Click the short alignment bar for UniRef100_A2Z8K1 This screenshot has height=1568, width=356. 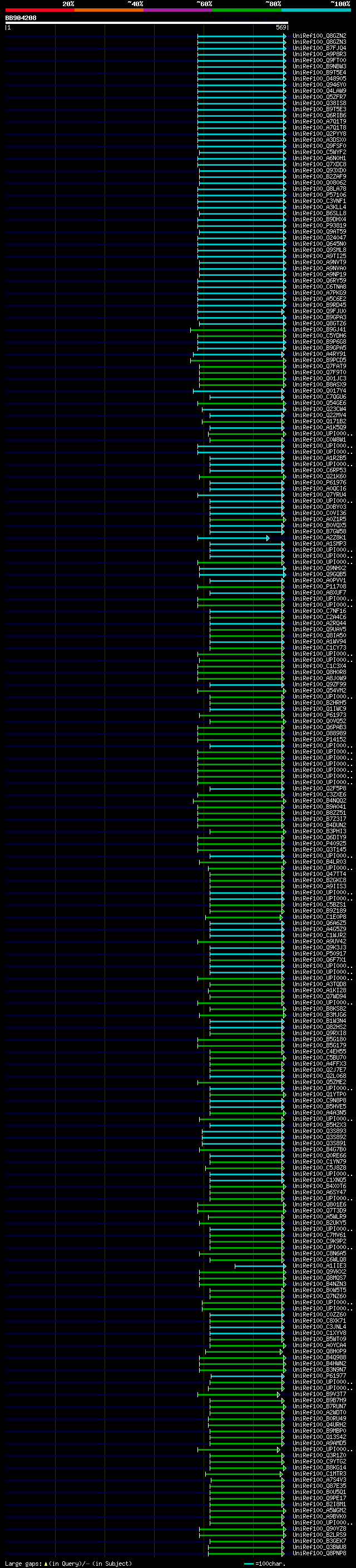tap(233, 538)
